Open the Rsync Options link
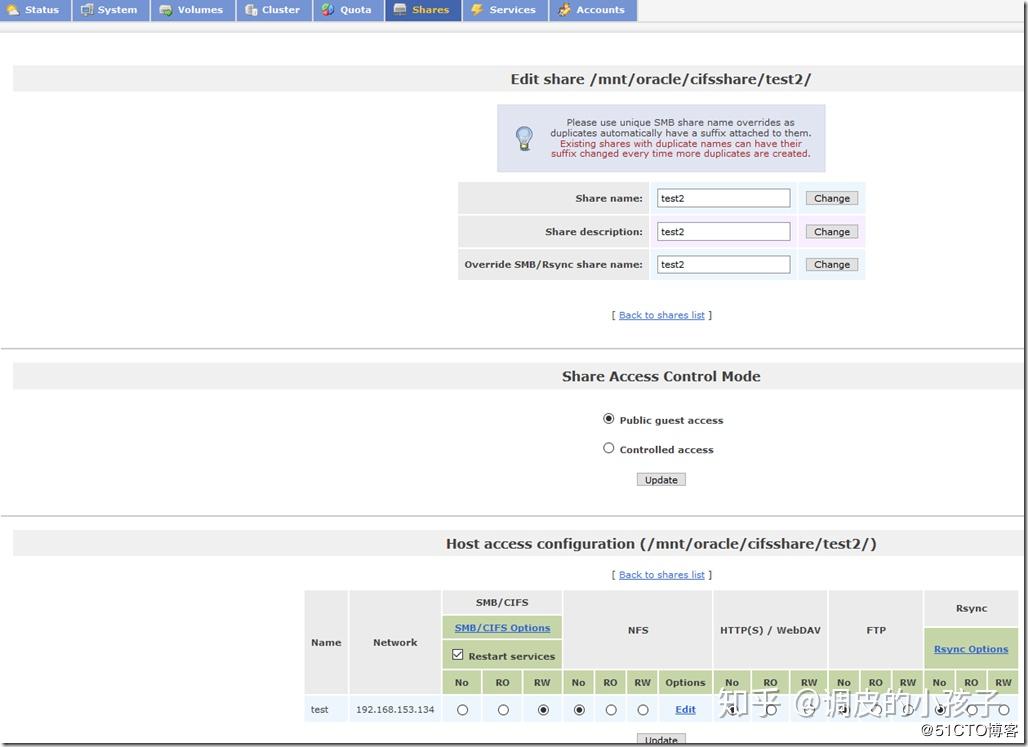 click(970, 648)
